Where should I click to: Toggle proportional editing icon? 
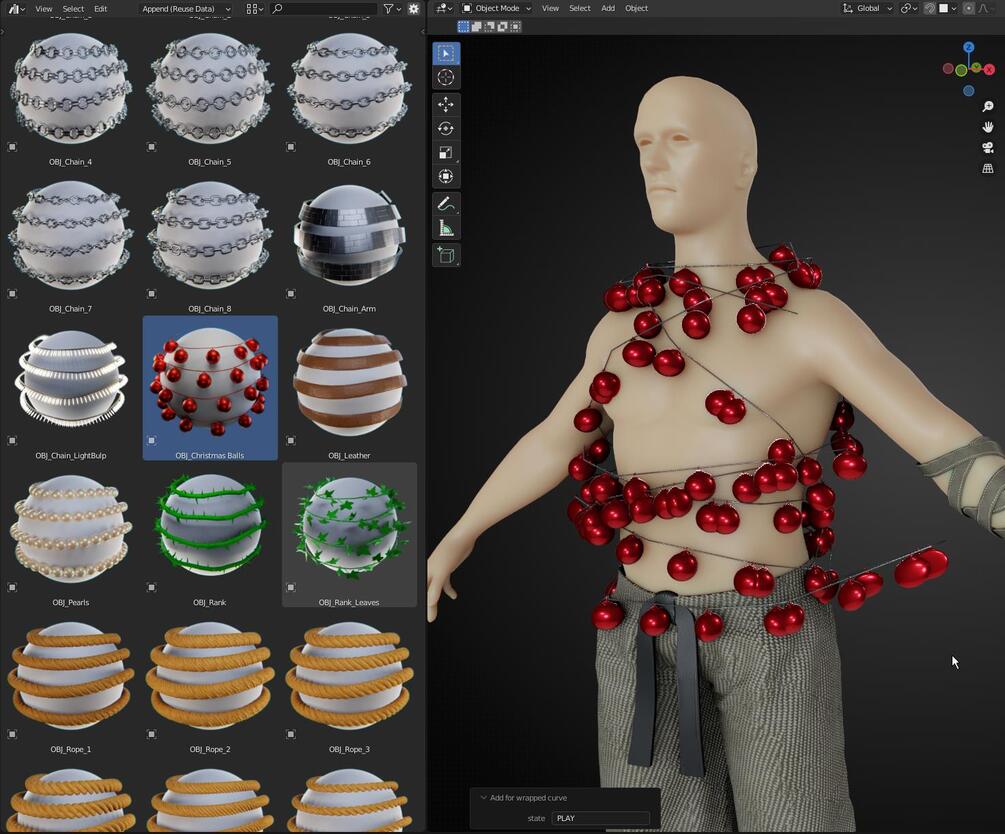click(968, 8)
